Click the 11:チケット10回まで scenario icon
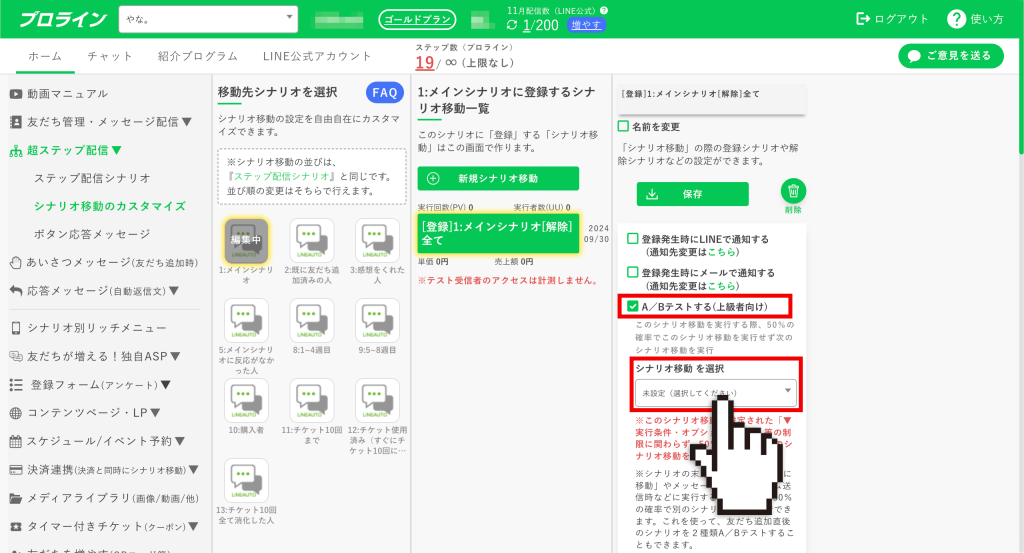This screenshot has width=1024, height=553. click(x=311, y=400)
